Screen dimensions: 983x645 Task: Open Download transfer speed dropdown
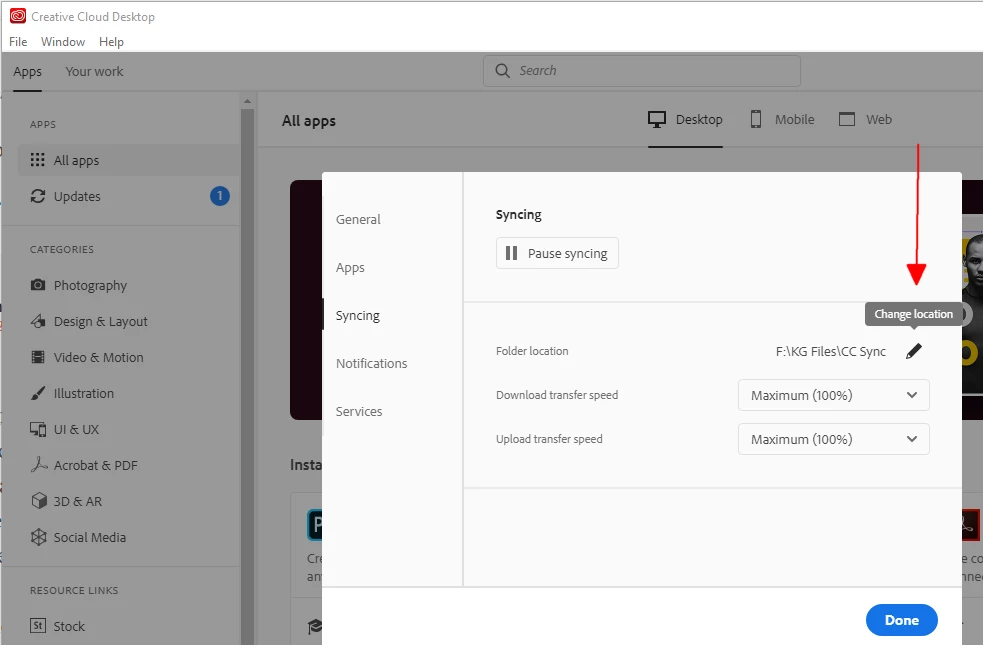coord(833,395)
